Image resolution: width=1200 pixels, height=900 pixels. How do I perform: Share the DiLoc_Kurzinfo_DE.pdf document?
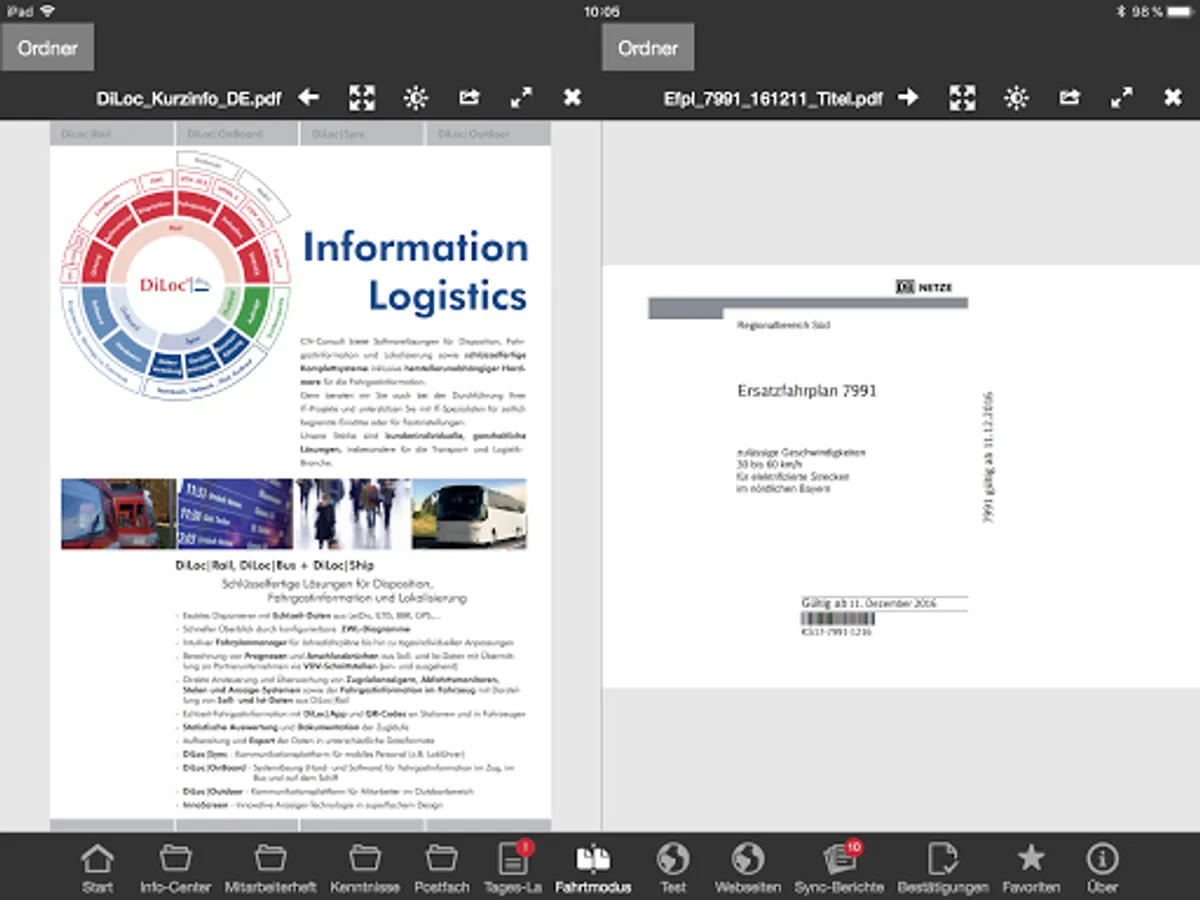click(x=469, y=98)
